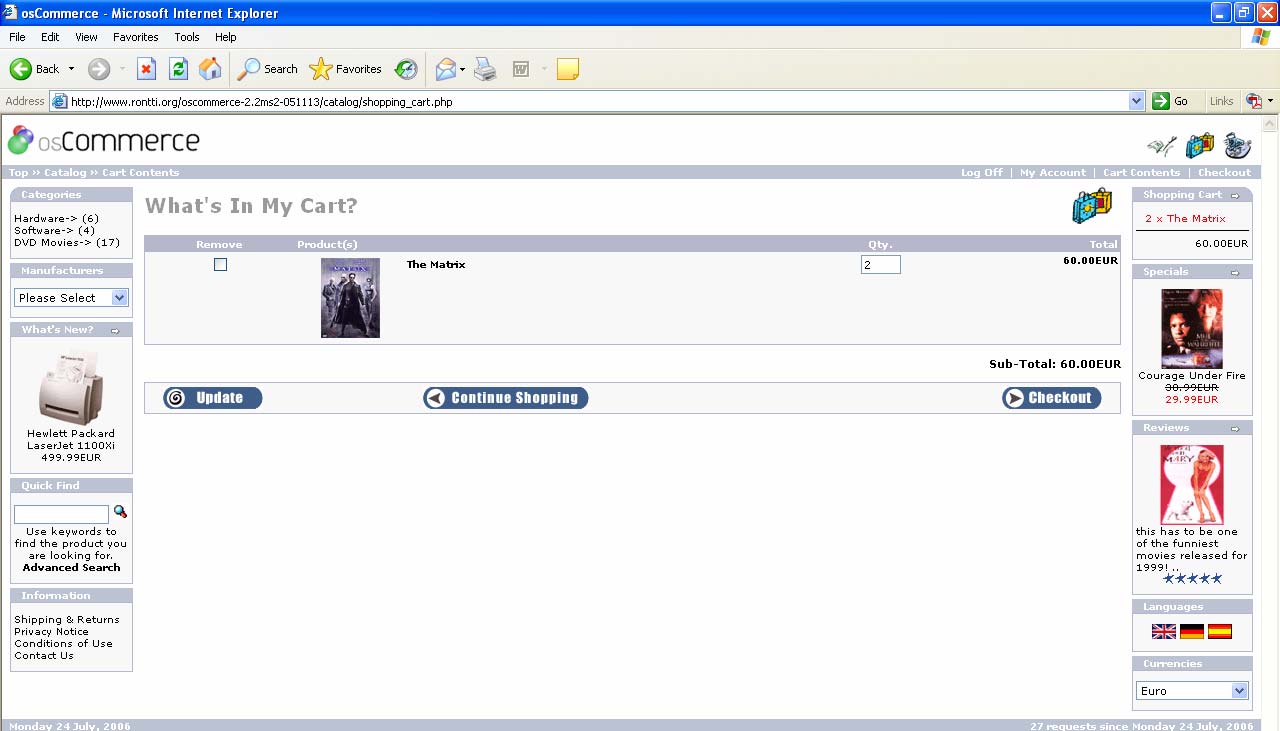Click The Matrix DVD cover thumbnail
This screenshot has height=731, width=1280.
click(350, 298)
